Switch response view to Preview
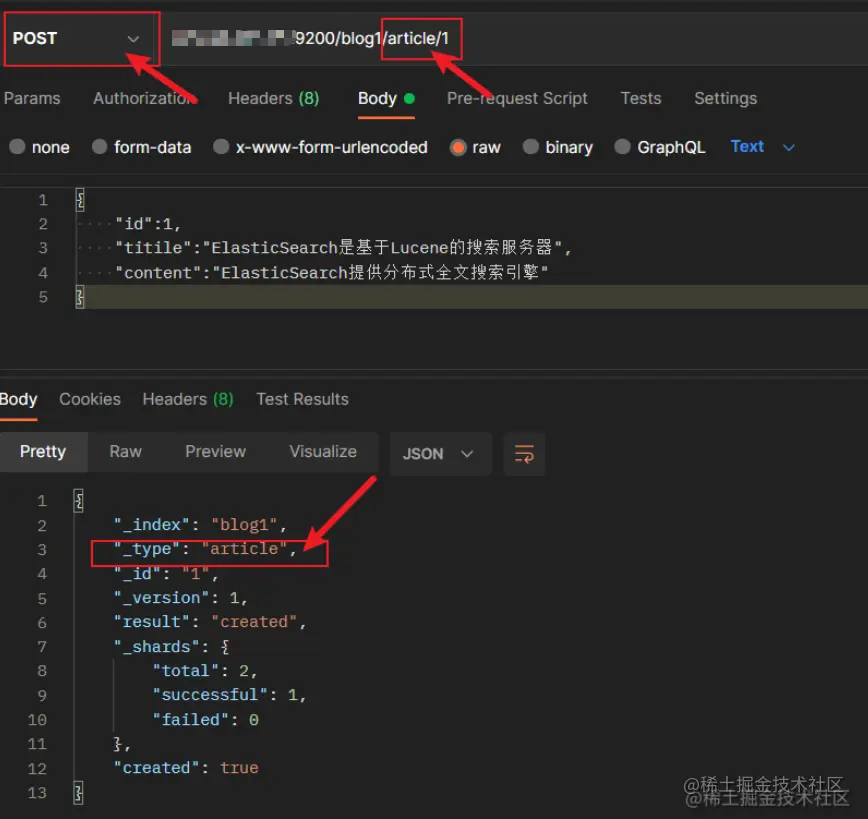Screen dimensions: 868x819 [215, 452]
